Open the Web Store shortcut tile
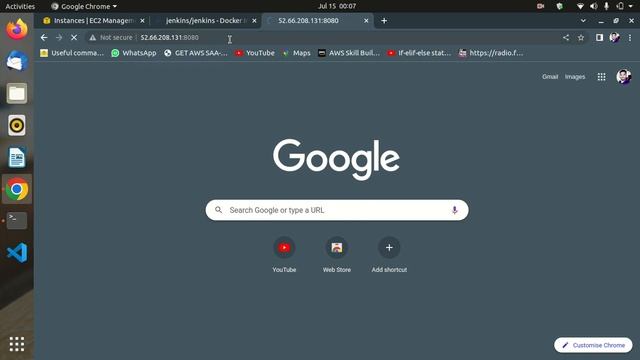 pyautogui.click(x=337, y=255)
